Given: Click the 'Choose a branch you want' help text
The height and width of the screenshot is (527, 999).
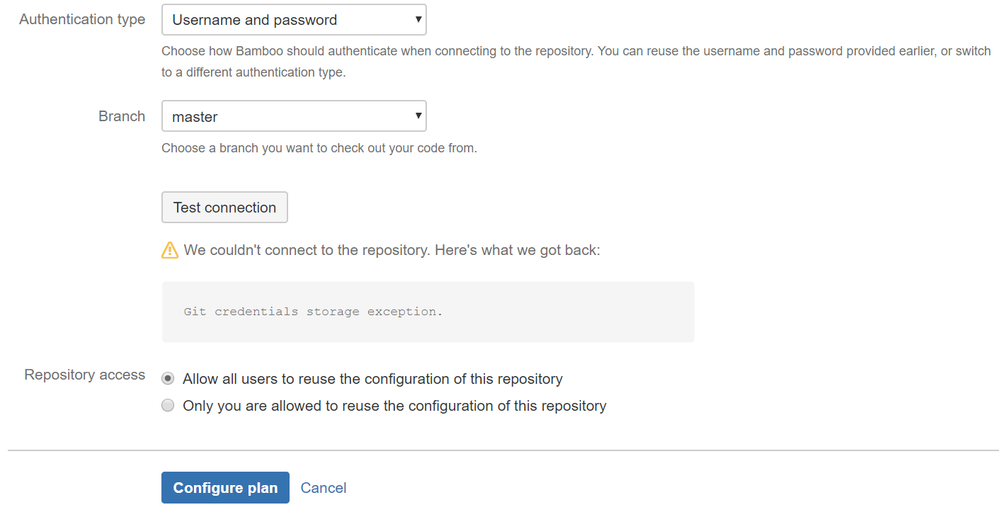Looking at the screenshot, I should click(319, 148).
